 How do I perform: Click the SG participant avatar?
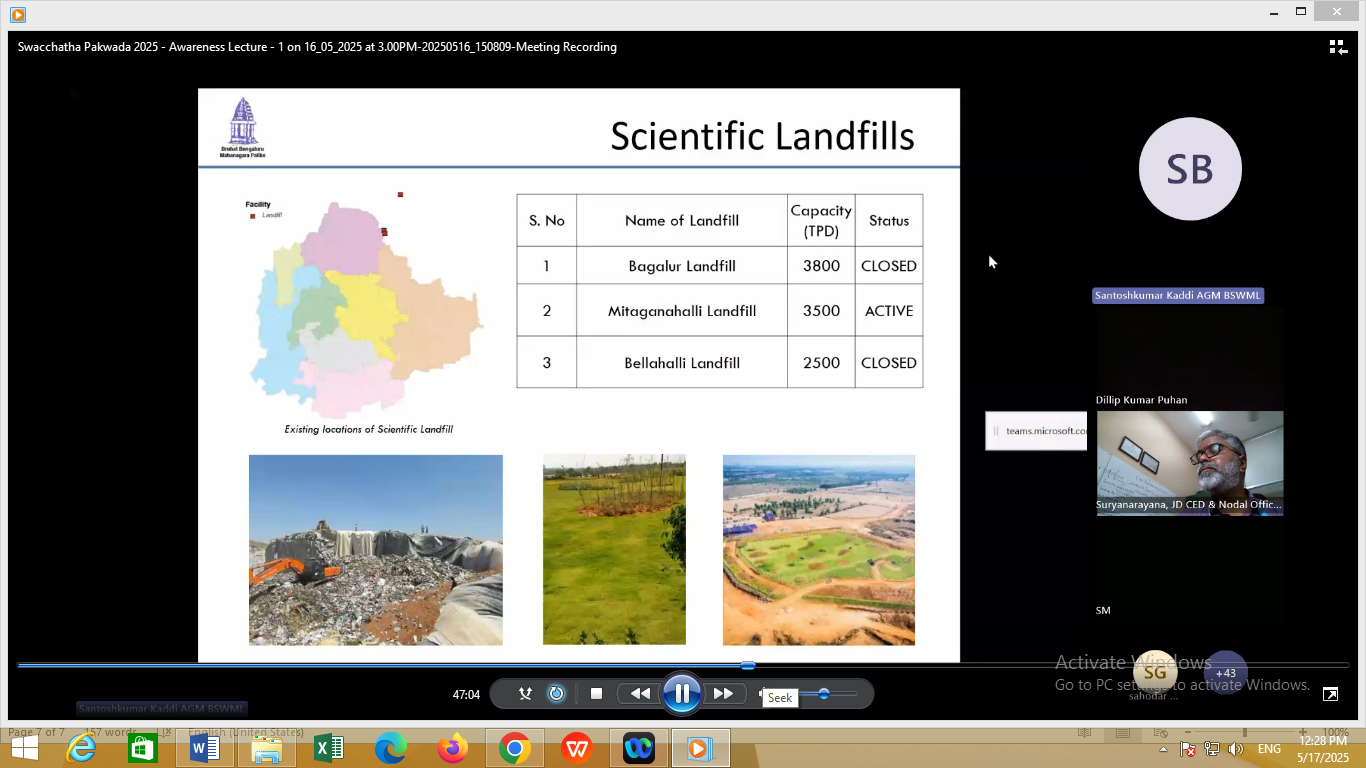1154,673
